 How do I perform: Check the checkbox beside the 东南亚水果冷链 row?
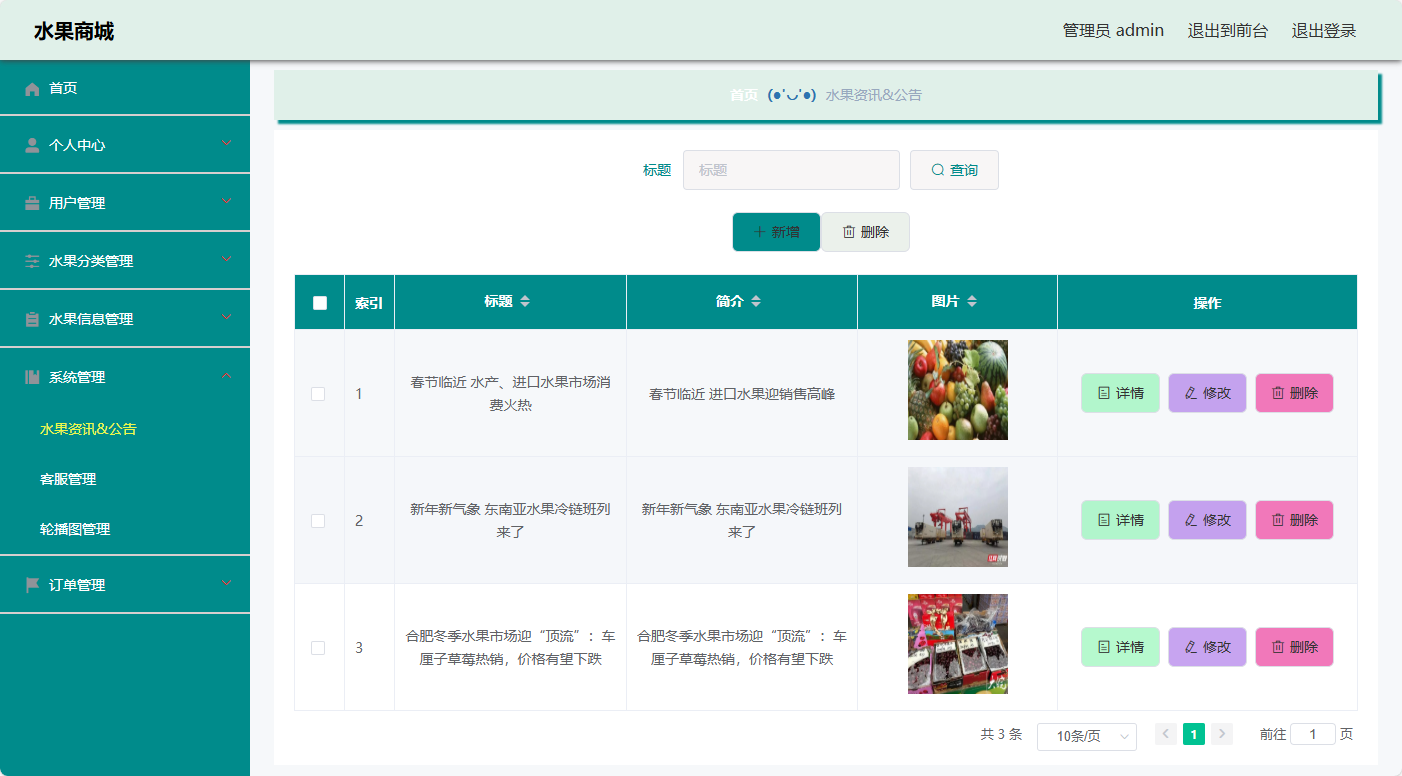[x=318, y=521]
